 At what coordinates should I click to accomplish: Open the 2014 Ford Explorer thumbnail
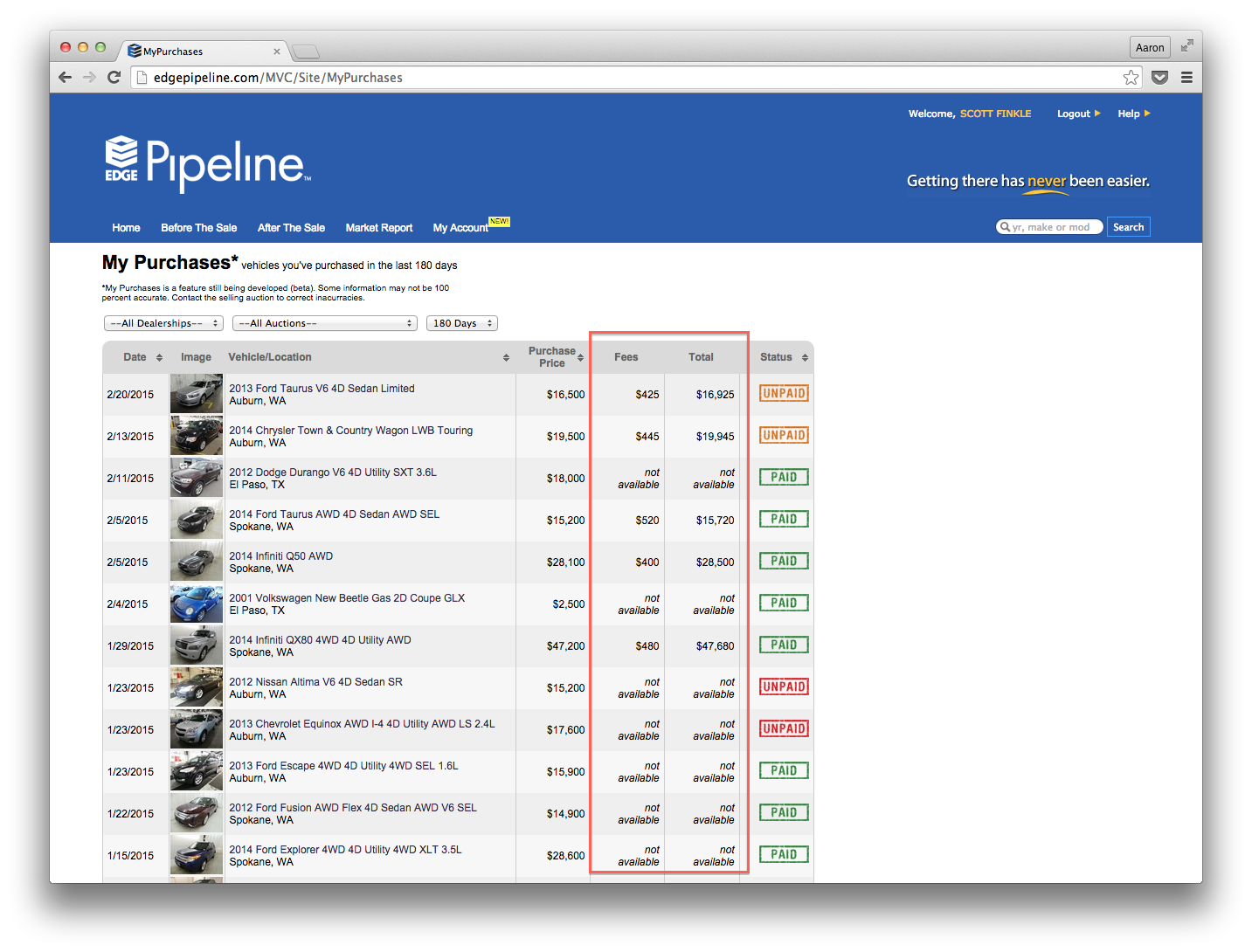coord(197,855)
